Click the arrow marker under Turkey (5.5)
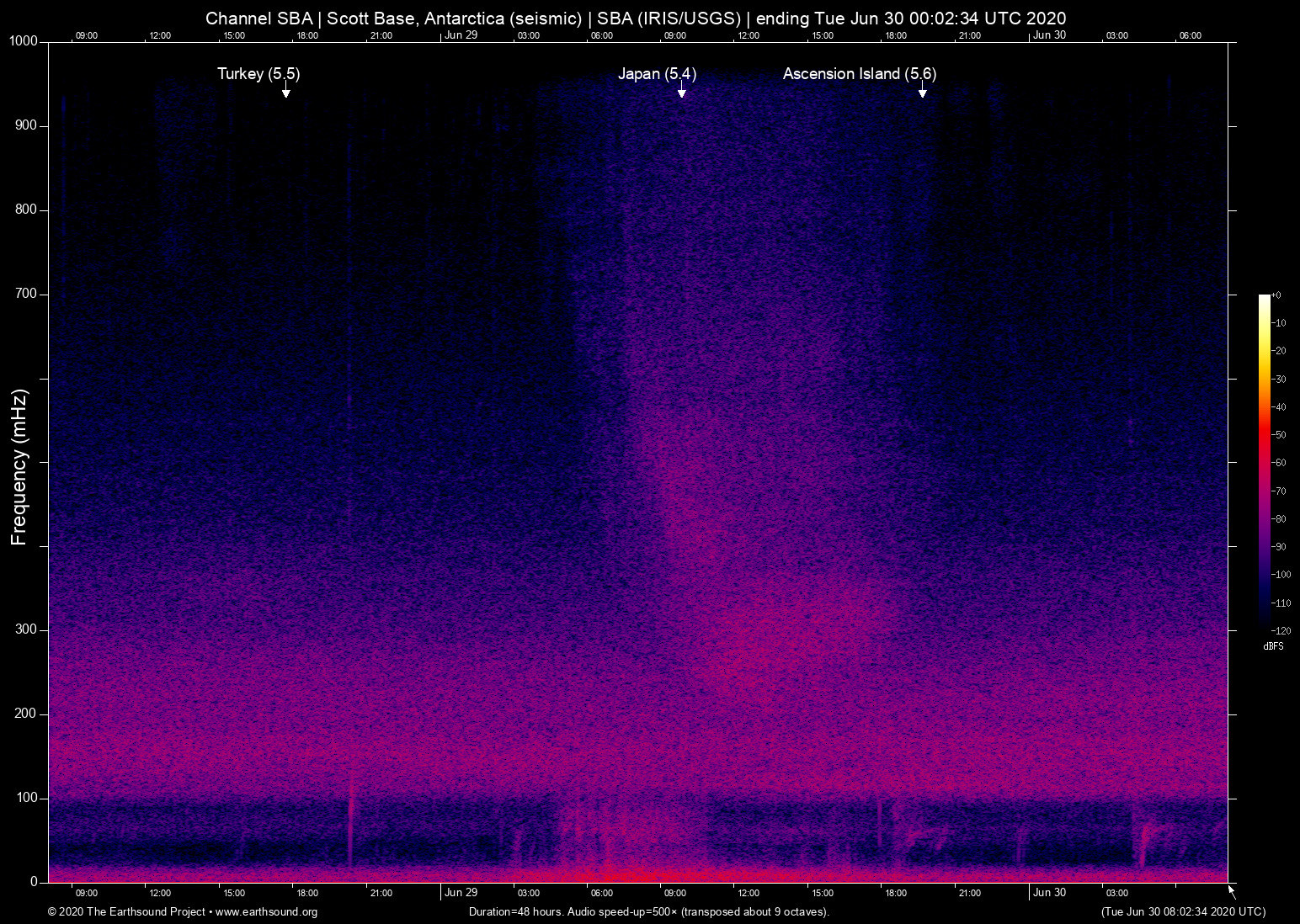Screen dimensions: 1300x924 (x=286, y=92)
